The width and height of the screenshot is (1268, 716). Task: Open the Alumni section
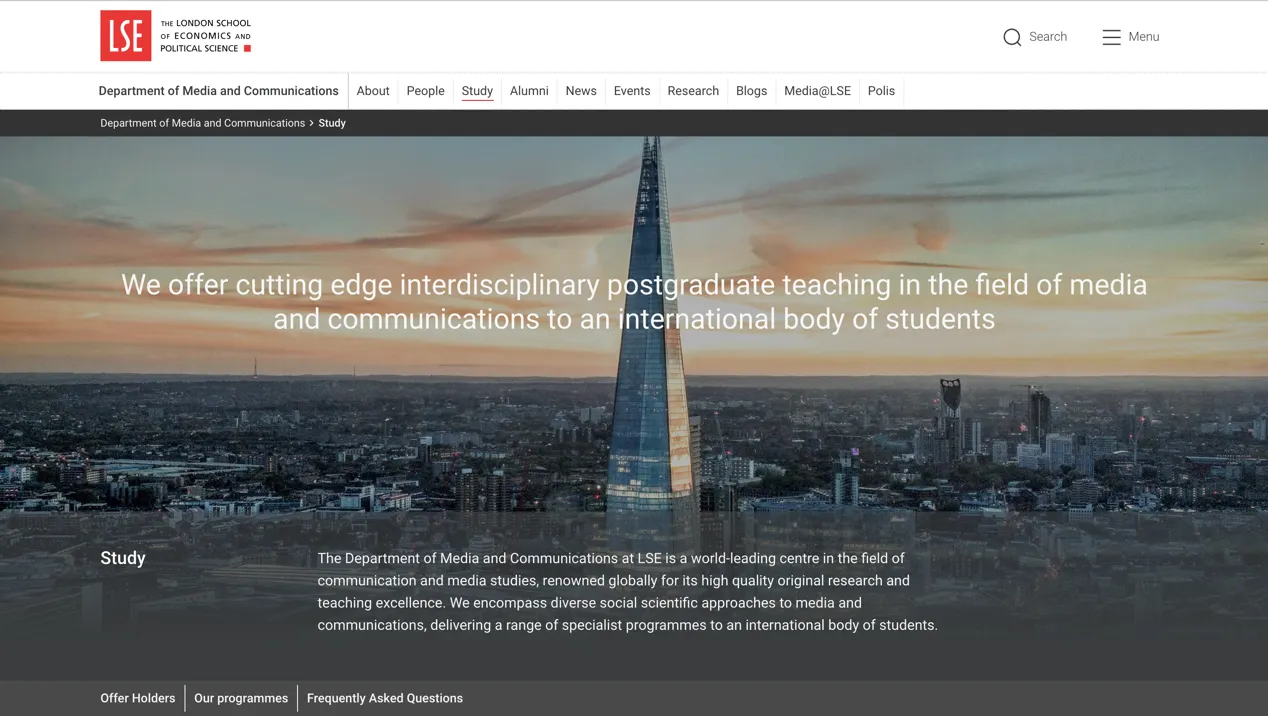click(529, 91)
